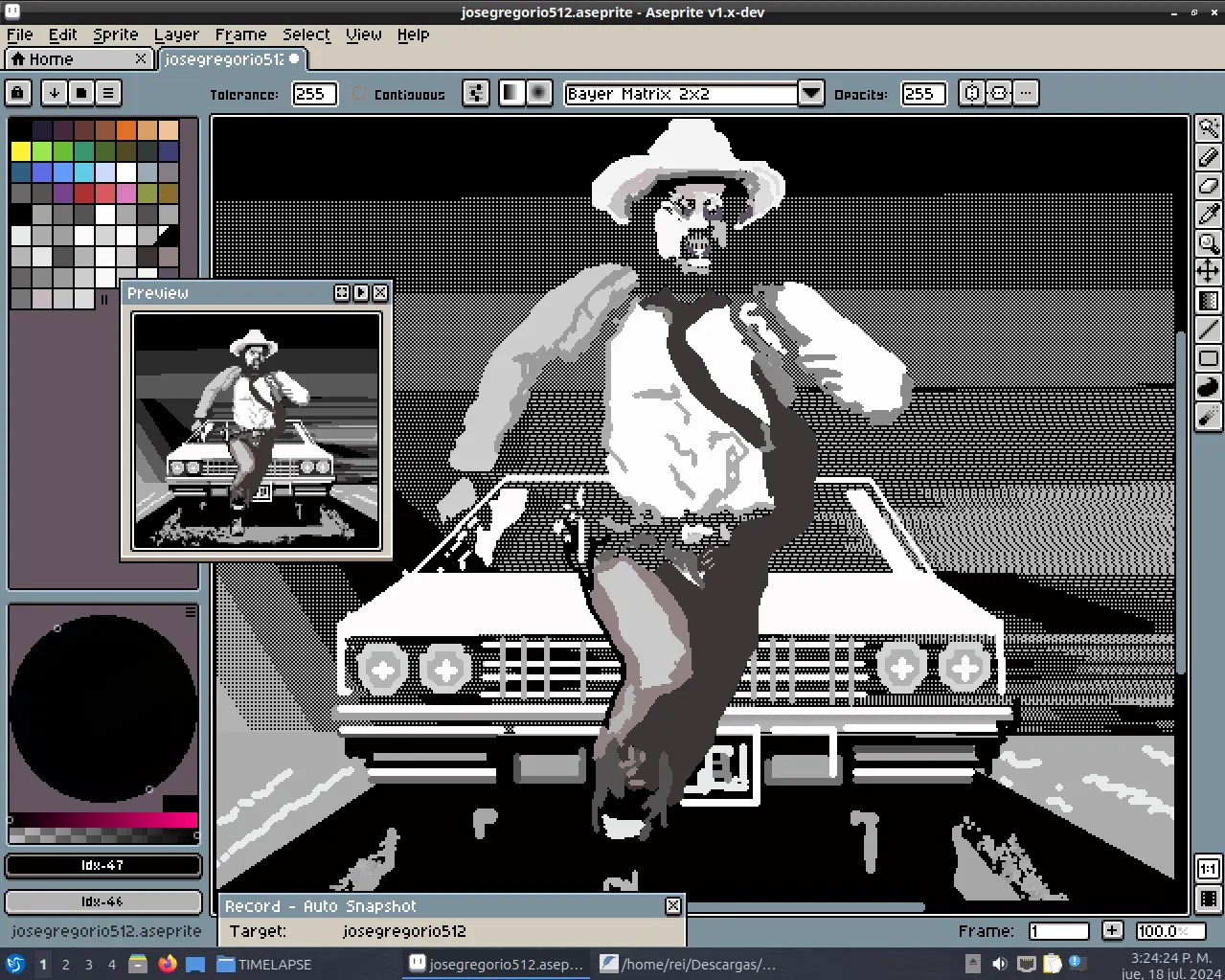Click foreground color Idx-47 button
Screen dimensions: 1225x980
click(x=103, y=865)
